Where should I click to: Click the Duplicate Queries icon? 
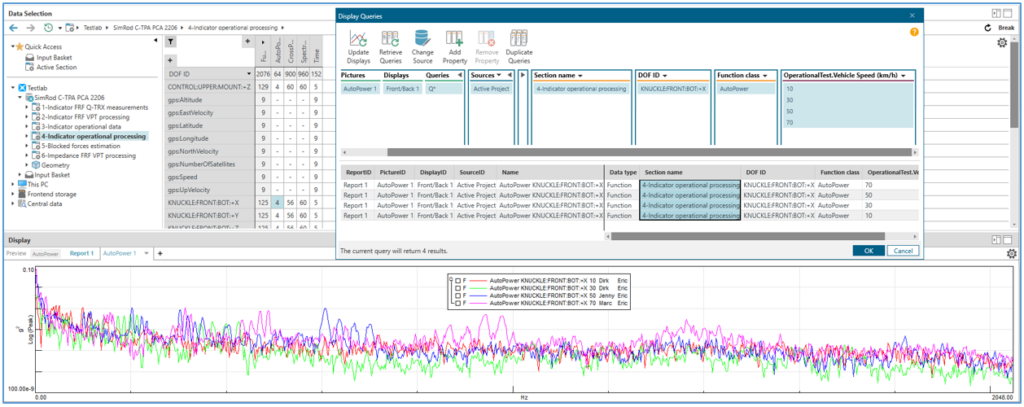coord(519,39)
